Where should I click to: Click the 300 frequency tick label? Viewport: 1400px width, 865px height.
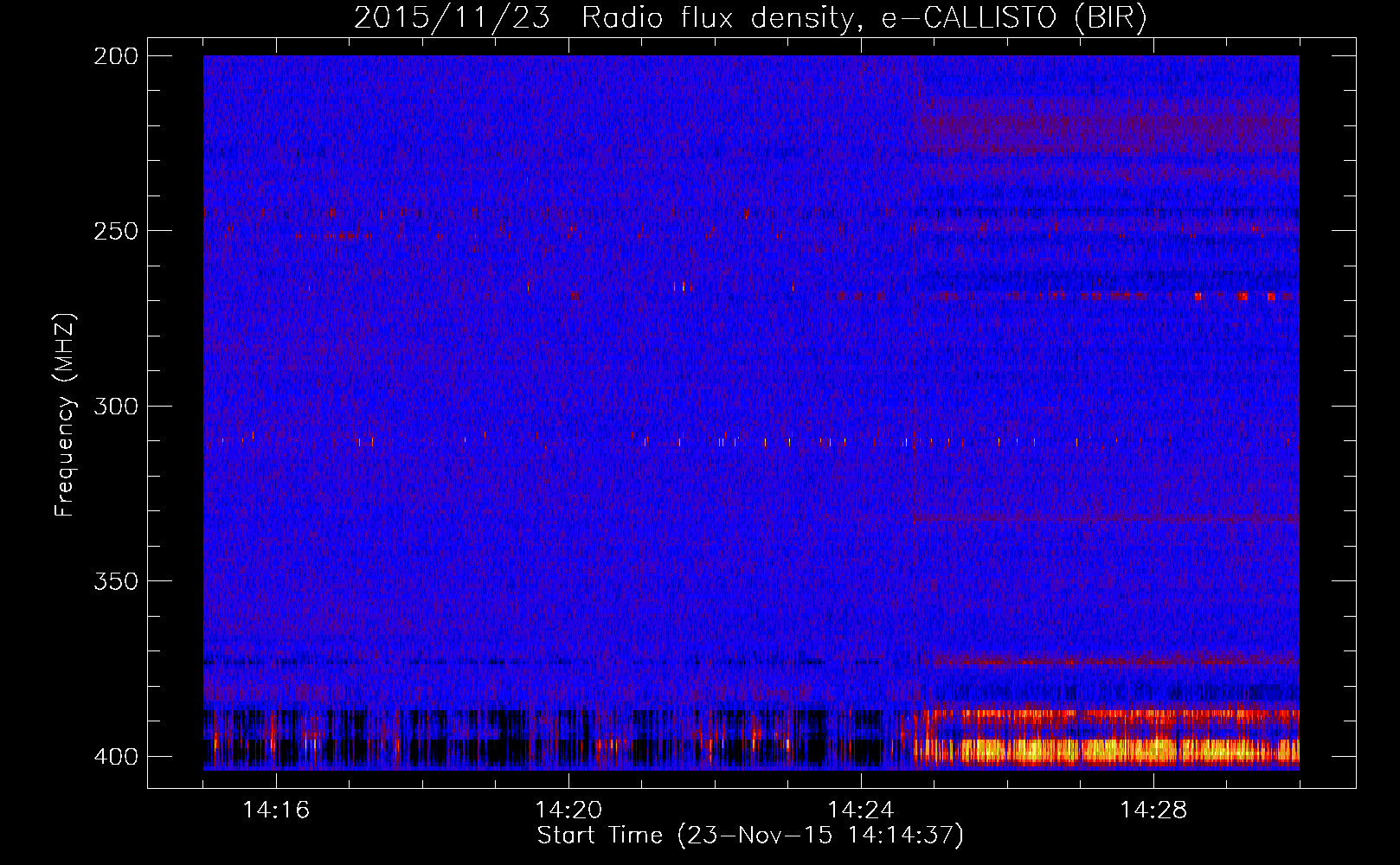pyautogui.click(x=115, y=406)
